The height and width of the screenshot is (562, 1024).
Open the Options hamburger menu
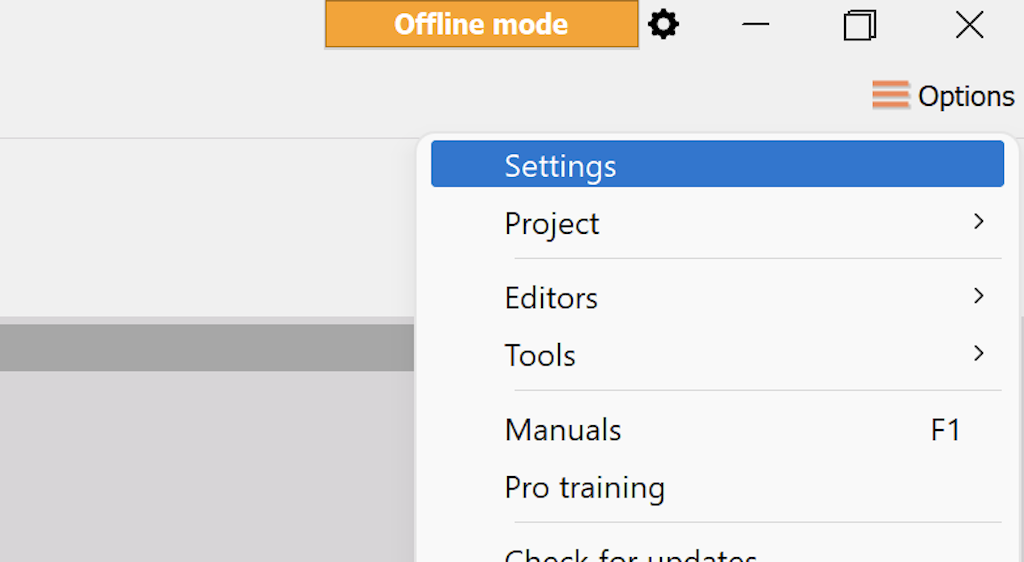click(x=943, y=96)
